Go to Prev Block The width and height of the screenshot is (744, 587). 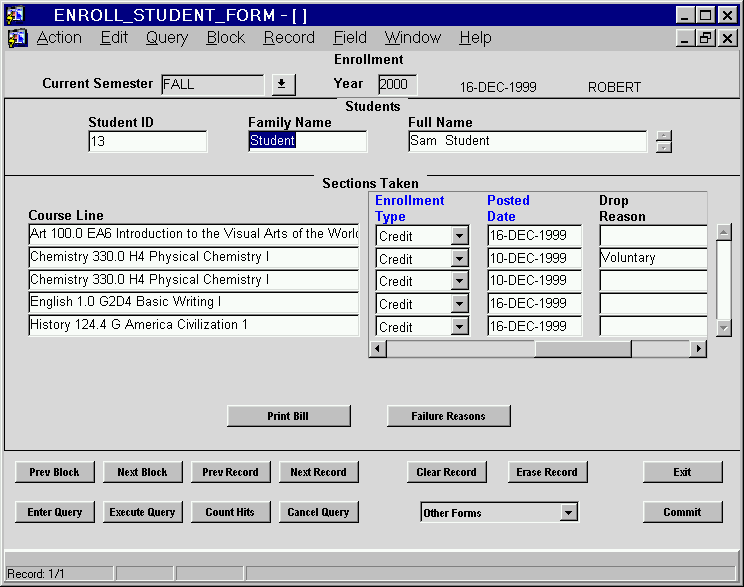[x=55, y=472]
